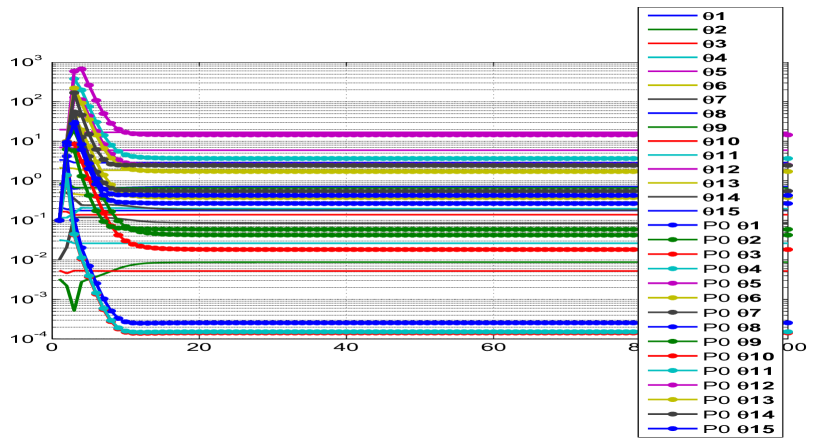Click the x-axis tick label '40'

(x=346, y=348)
